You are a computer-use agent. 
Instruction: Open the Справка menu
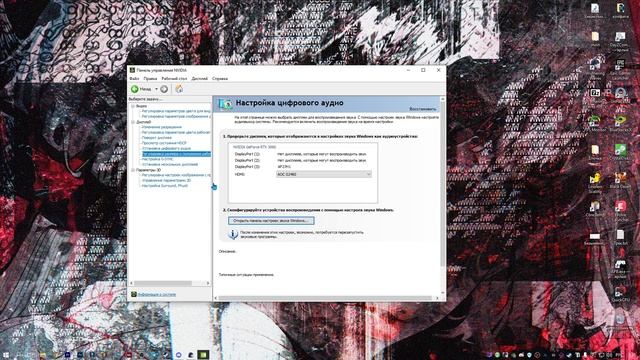click(x=220, y=78)
